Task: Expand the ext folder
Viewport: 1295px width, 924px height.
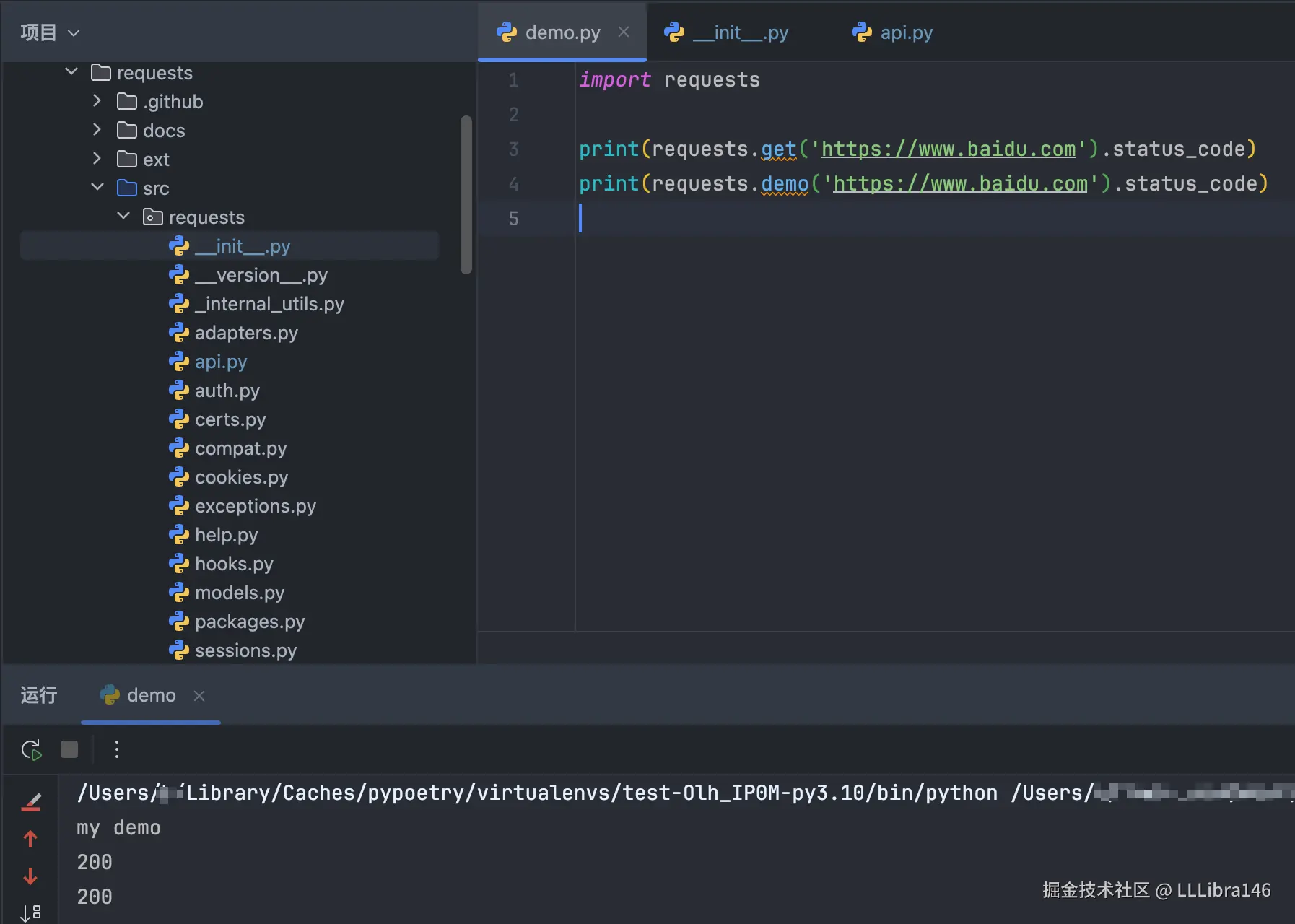Action: pos(97,159)
